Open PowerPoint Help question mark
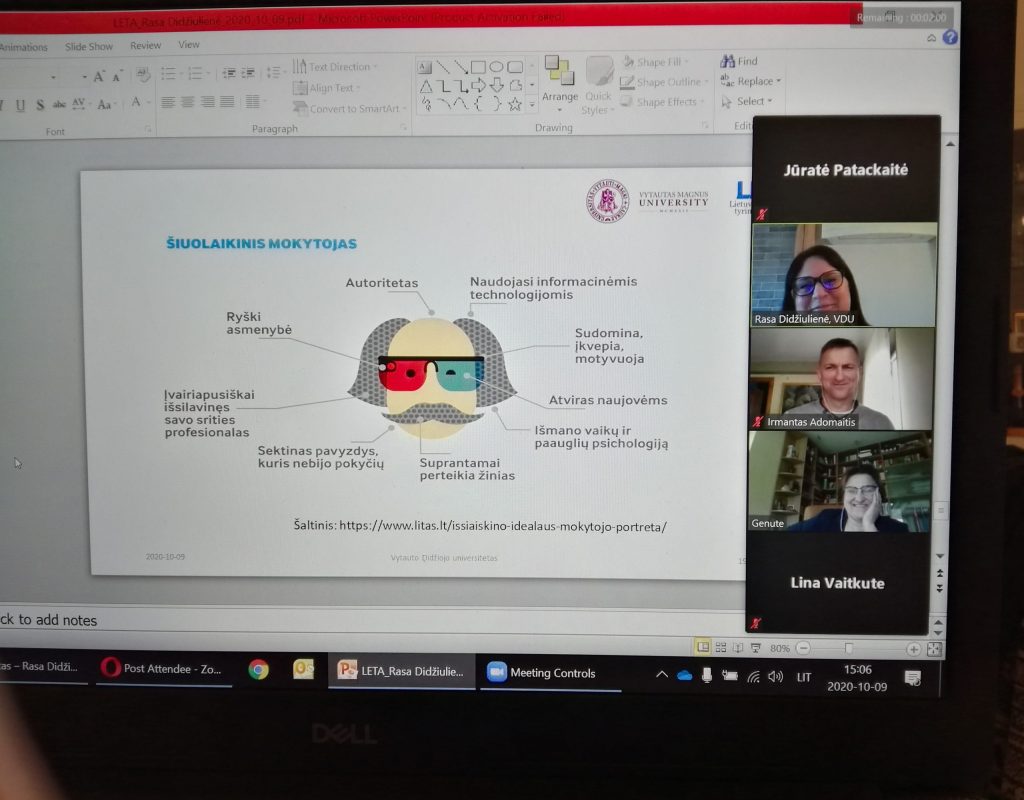Viewport: 1024px width, 800px height. (x=949, y=37)
